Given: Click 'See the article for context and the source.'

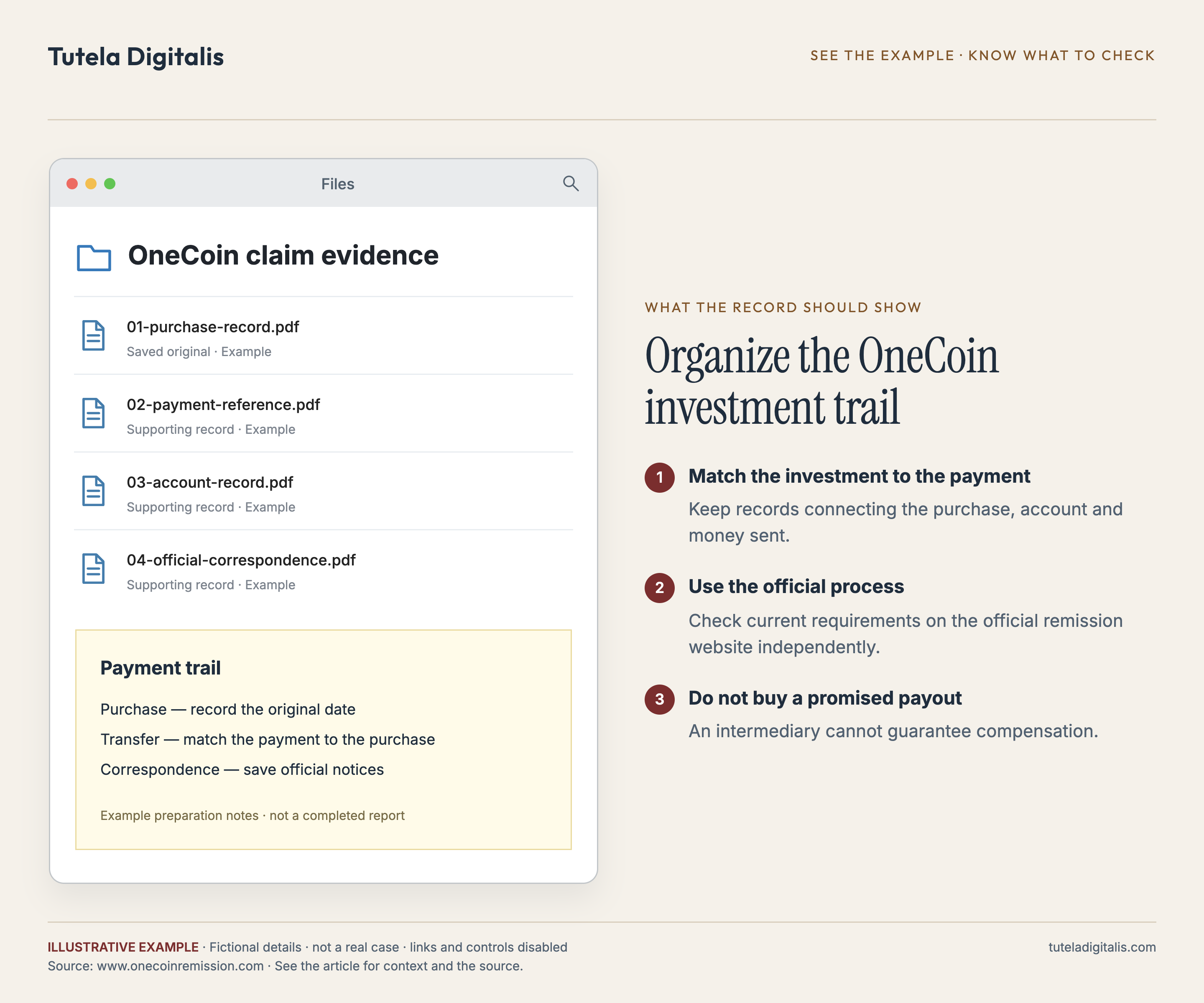Looking at the screenshot, I should coord(398,966).
